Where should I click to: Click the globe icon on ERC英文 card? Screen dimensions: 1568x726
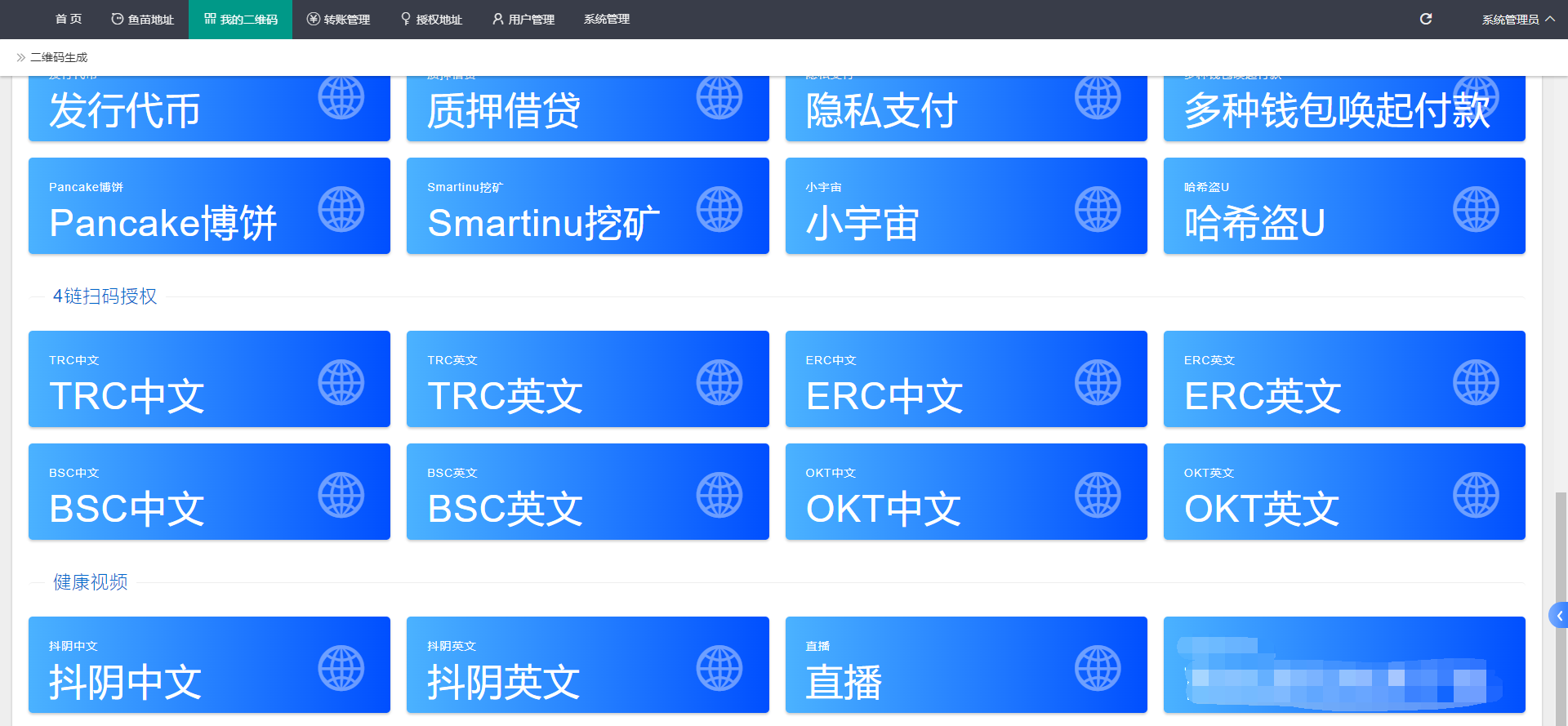click(x=1476, y=382)
